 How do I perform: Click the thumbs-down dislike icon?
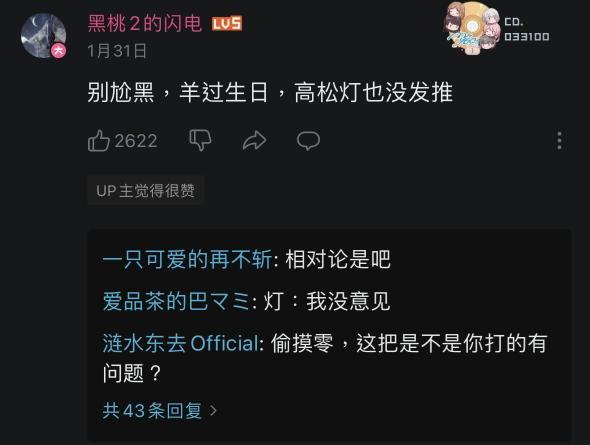pos(200,140)
